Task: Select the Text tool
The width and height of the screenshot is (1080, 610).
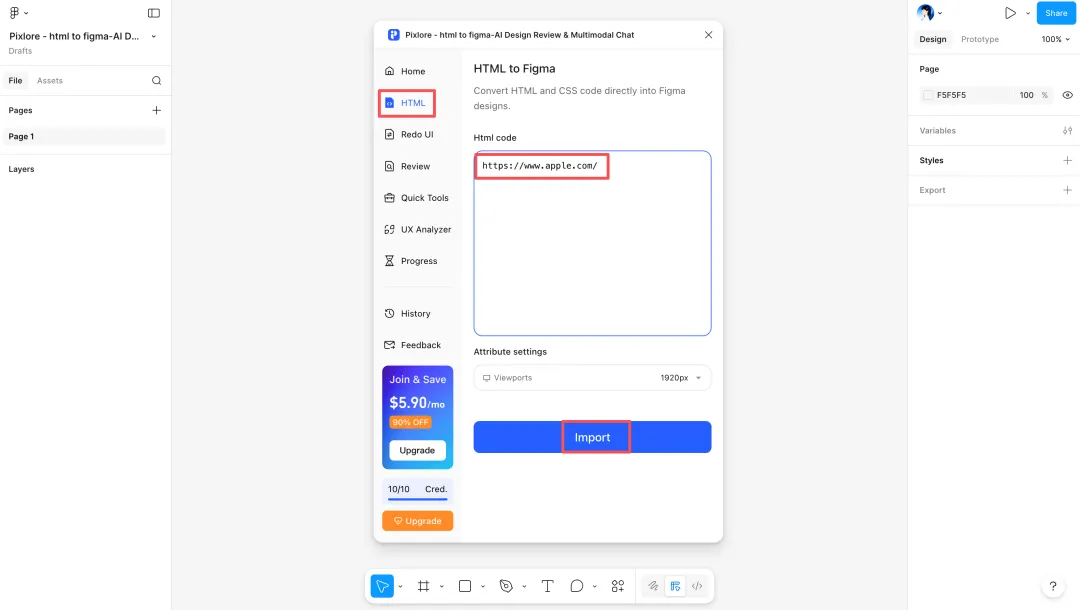Action: 548,586
